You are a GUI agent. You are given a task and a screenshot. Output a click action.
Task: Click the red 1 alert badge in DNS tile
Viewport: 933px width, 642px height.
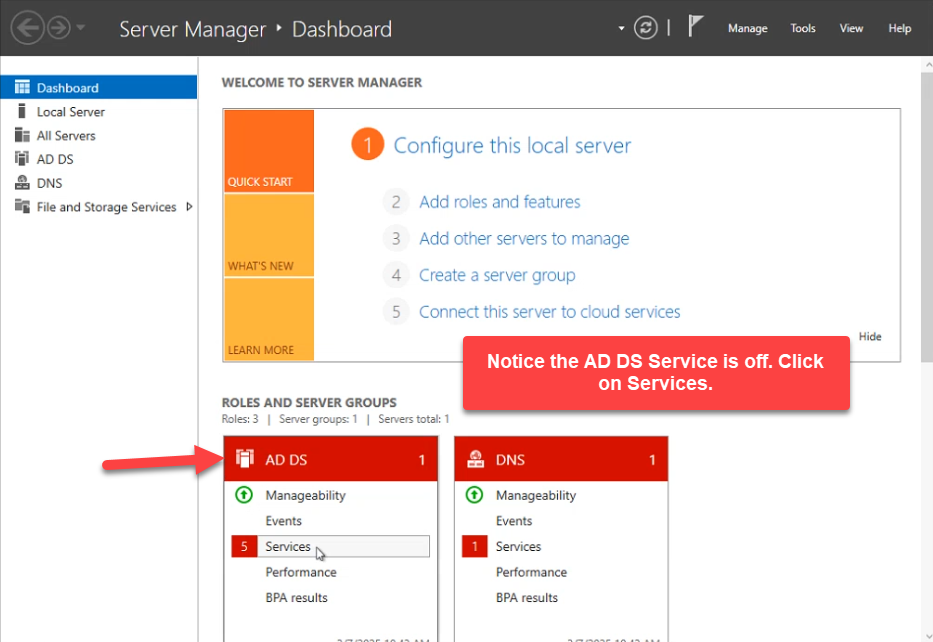[x=474, y=546]
